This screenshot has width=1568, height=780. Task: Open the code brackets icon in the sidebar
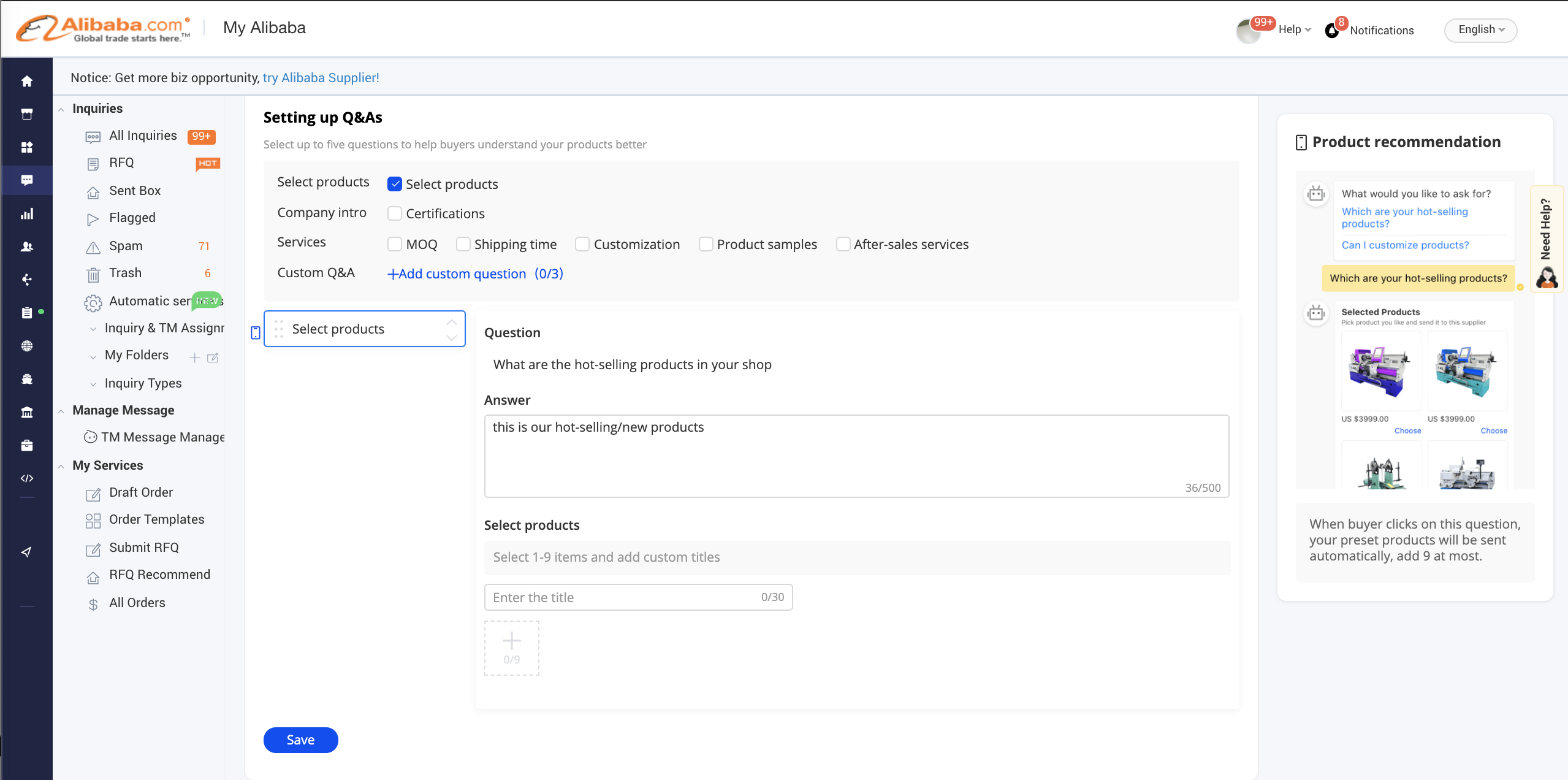(27, 478)
